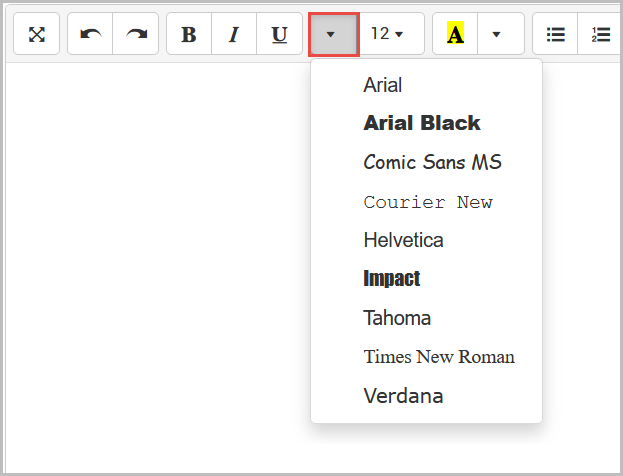
Task: Choose Arial Black font
Action: tap(426, 123)
